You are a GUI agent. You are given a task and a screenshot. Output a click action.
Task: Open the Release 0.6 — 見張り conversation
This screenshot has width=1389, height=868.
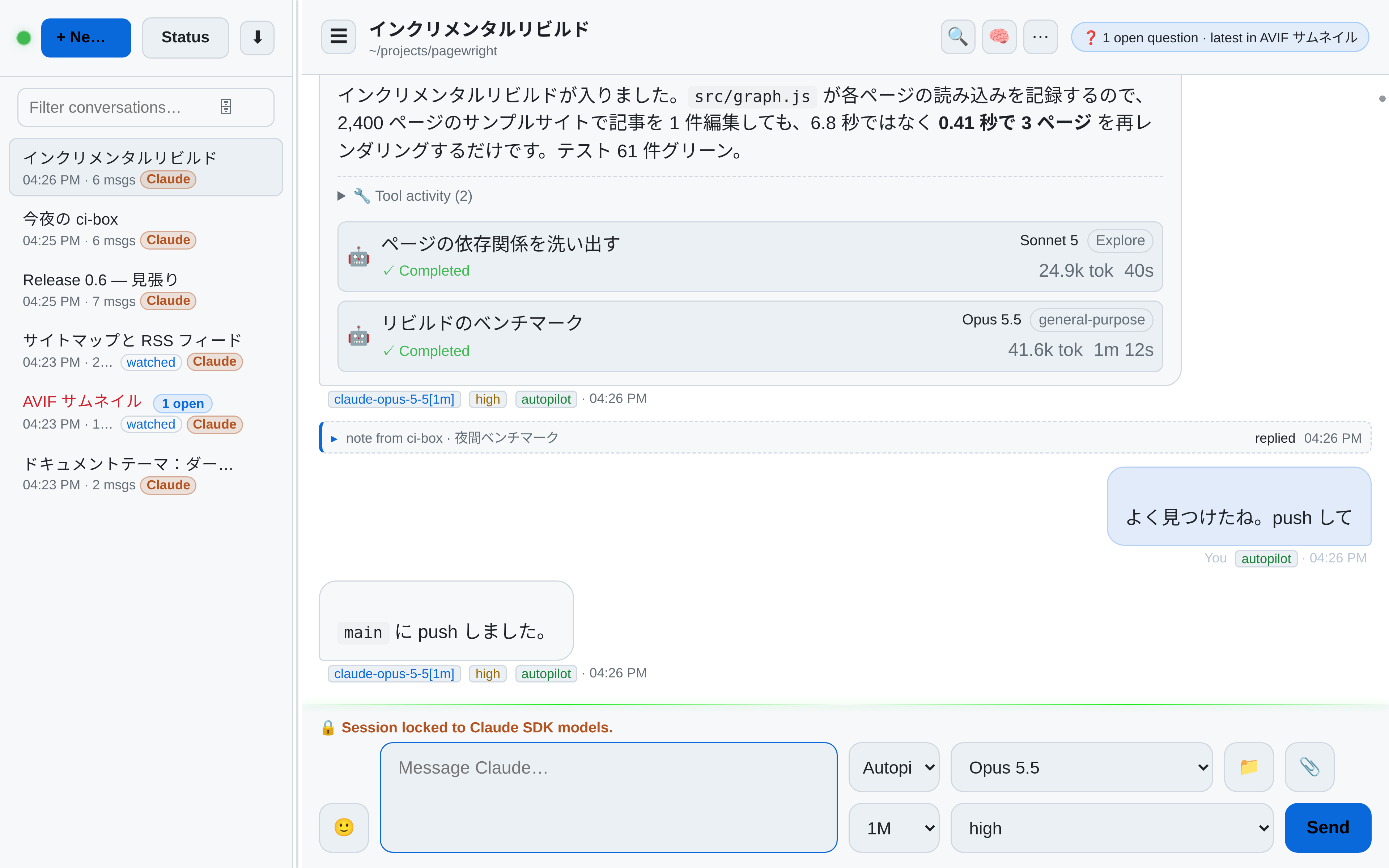(x=146, y=289)
